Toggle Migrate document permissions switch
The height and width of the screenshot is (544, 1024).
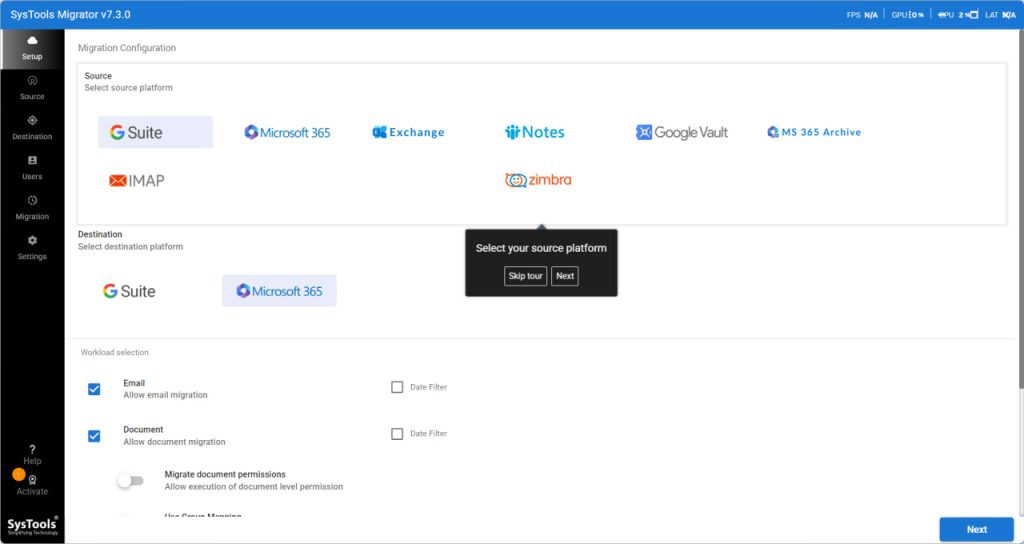(x=130, y=481)
